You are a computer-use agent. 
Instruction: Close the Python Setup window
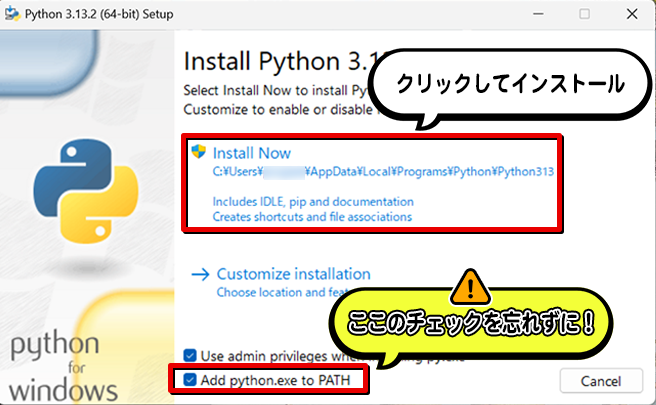[x=632, y=14]
